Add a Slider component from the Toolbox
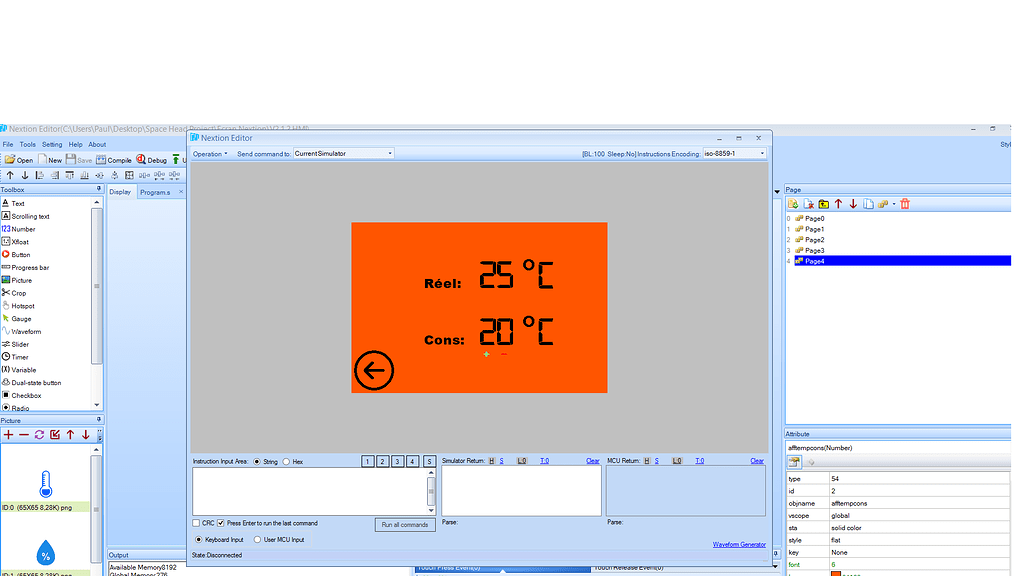The width and height of the screenshot is (1024, 576). [x=19, y=344]
